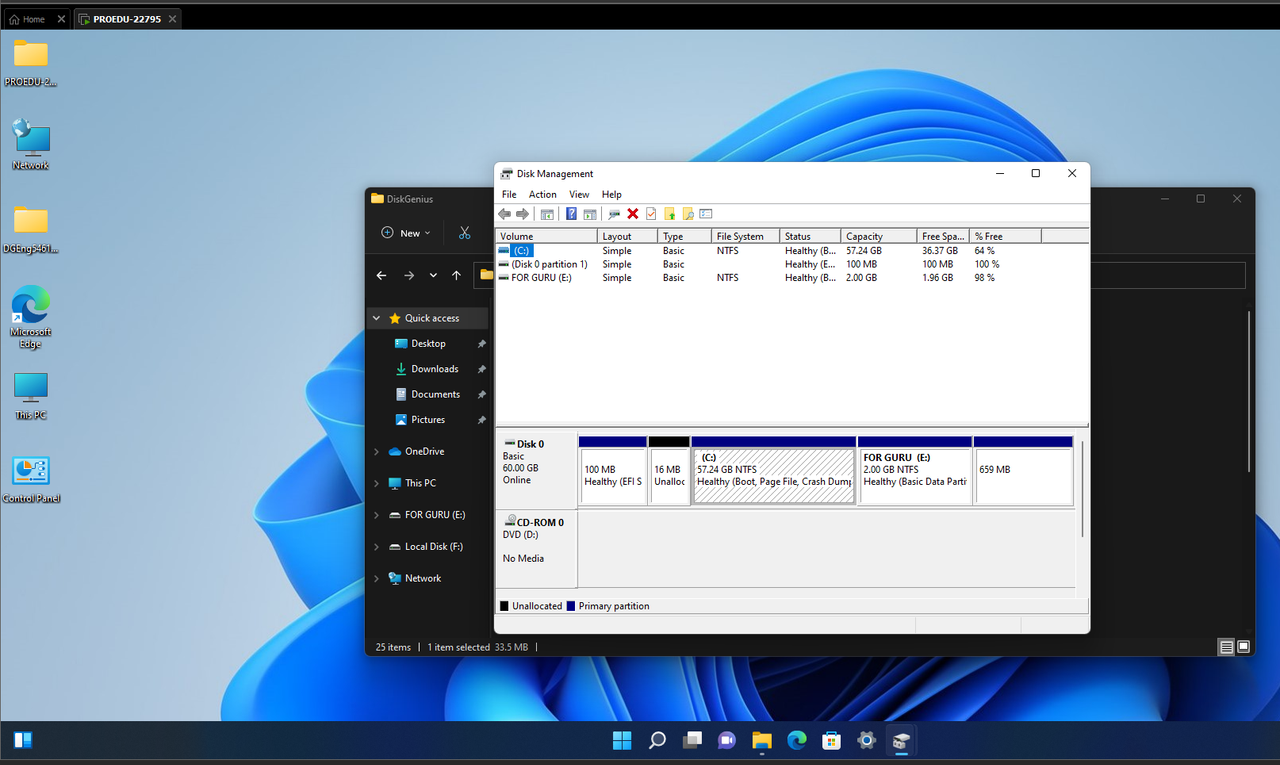Click the folder with magnifier toolbar icon
Screen dimensions: 1280x765
[688, 214]
